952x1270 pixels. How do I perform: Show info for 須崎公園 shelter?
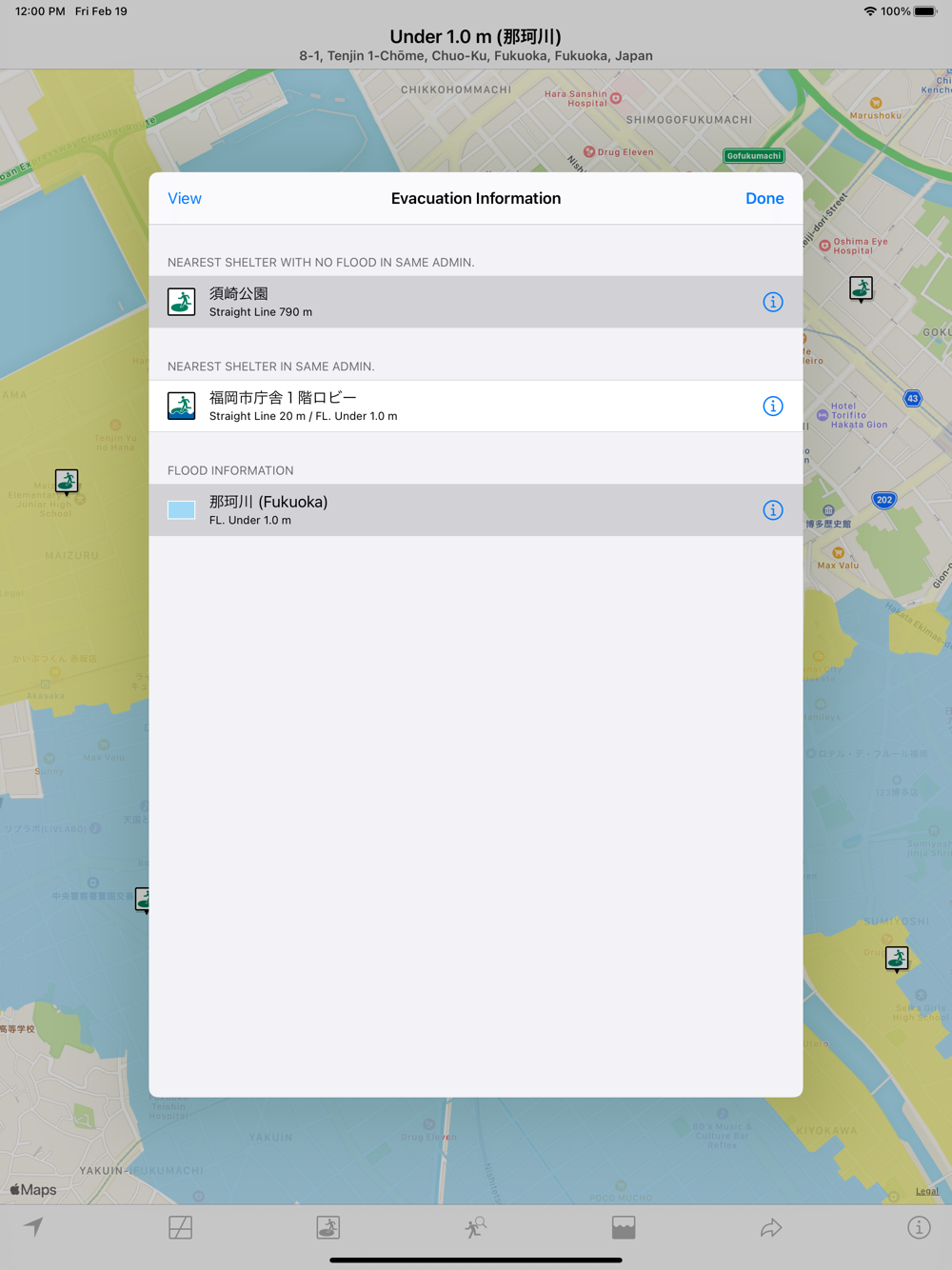773,302
